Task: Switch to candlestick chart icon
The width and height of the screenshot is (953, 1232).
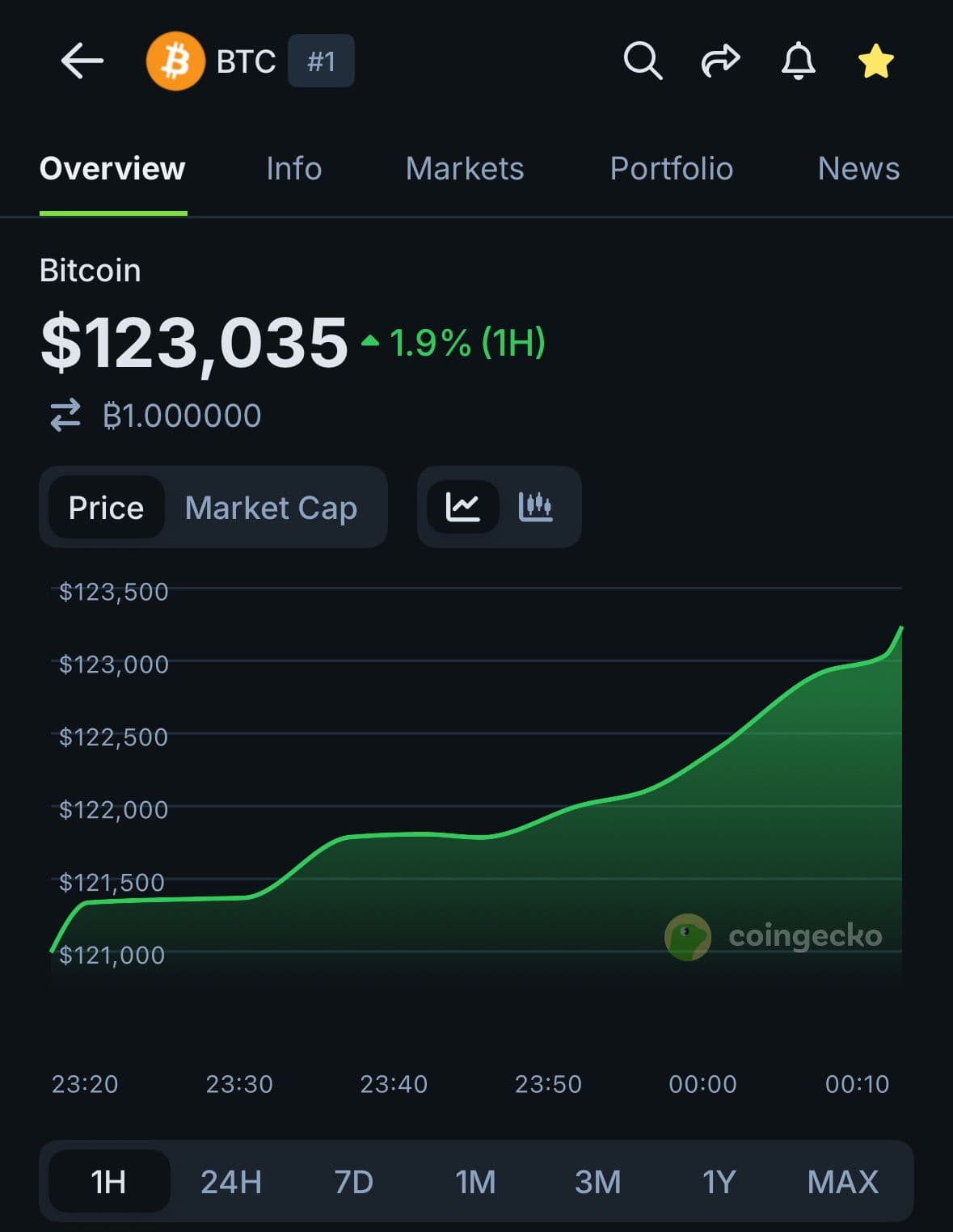Action: coord(535,507)
